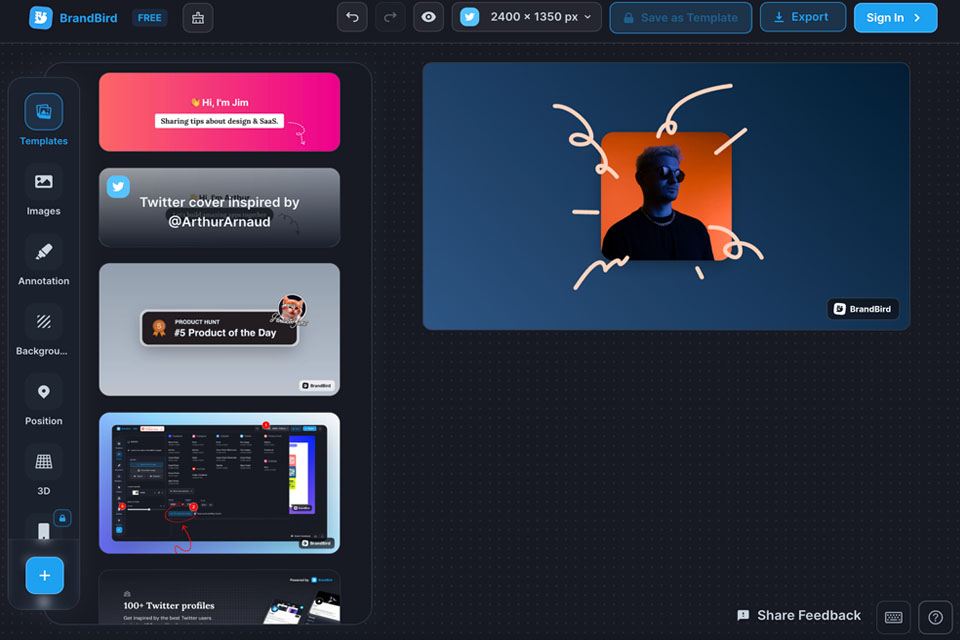Click the Twitter icon in the size selector
The height and width of the screenshot is (640, 960).
(470, 17)
